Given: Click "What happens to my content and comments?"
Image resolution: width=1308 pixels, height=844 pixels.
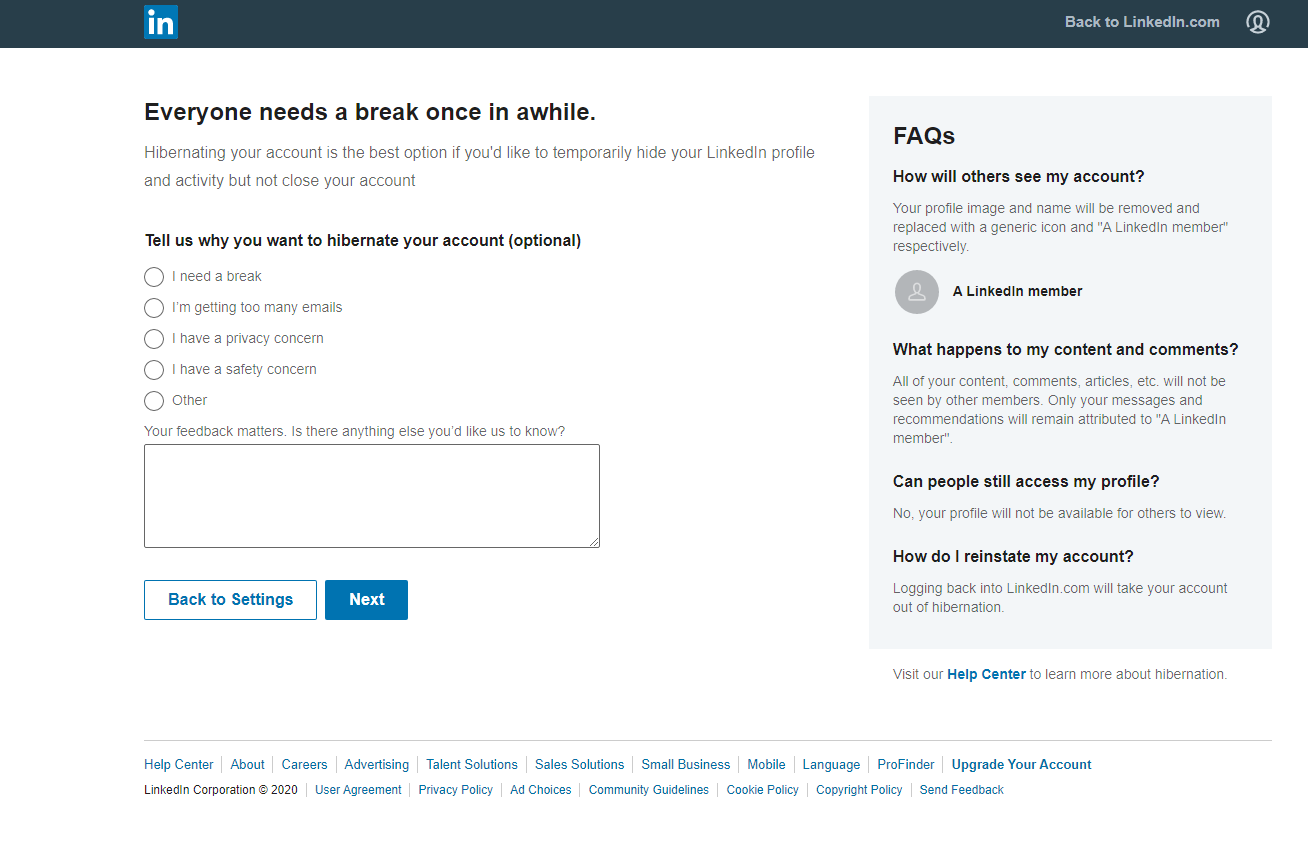Looking at the screenshot, I should click(1065, 349).
